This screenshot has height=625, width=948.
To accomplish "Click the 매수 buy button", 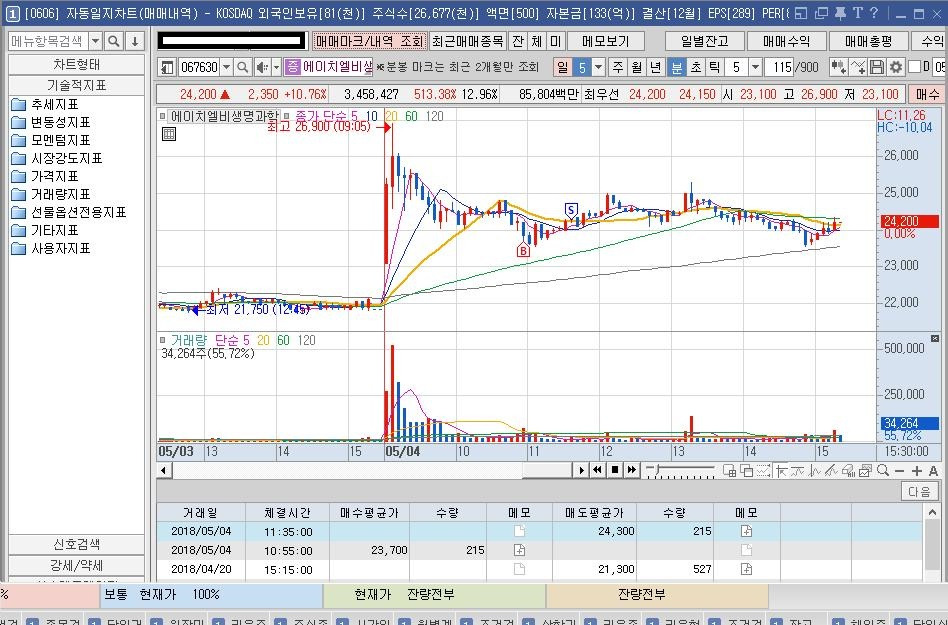I will 927,94.
